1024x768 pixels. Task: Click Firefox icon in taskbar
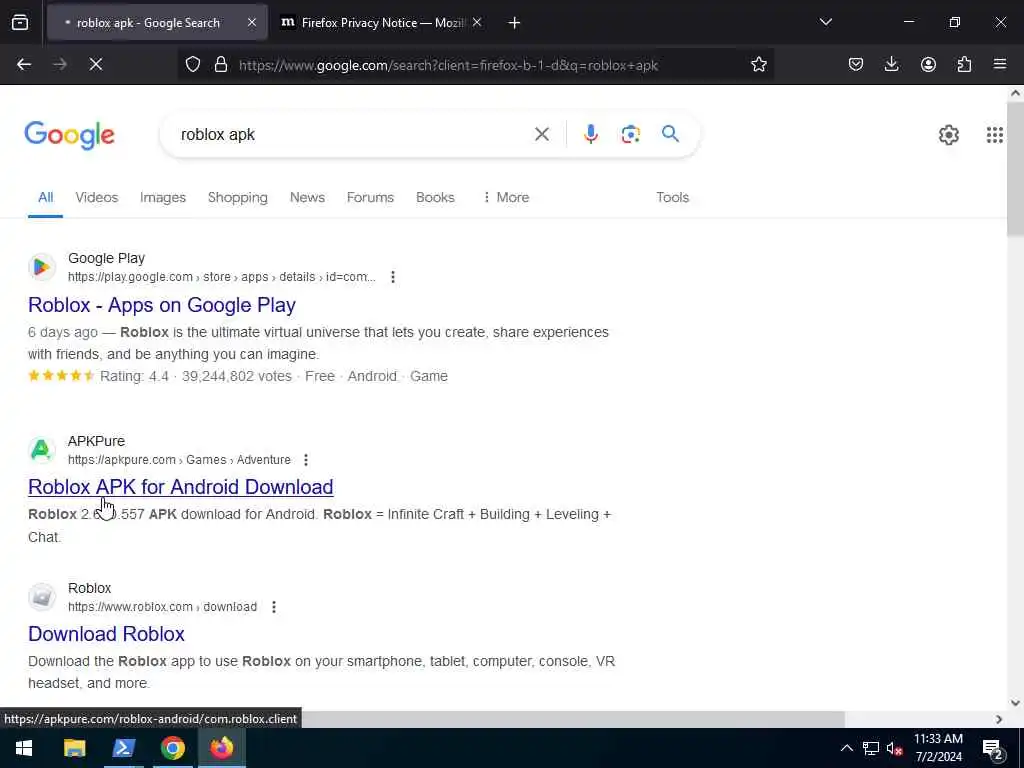coord(221,748)
